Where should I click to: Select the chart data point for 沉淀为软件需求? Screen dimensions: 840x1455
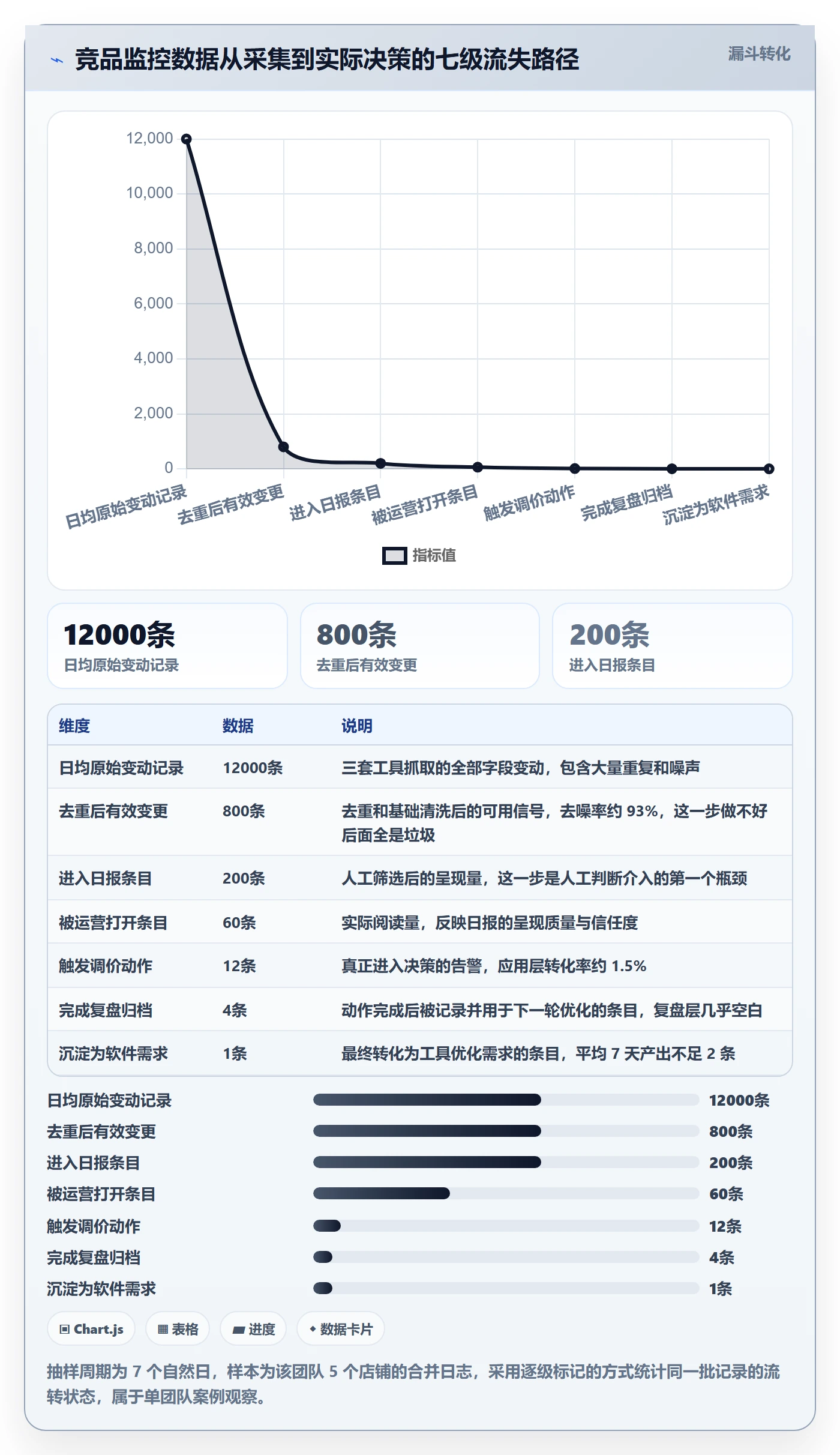coord(769,469)
